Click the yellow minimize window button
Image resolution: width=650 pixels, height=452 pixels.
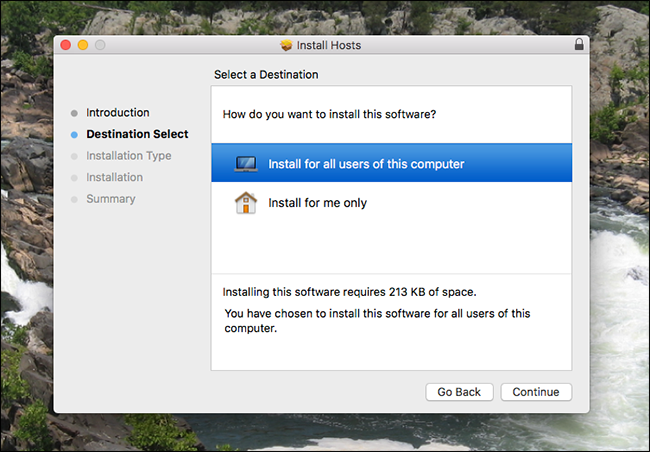pos(83,45)
